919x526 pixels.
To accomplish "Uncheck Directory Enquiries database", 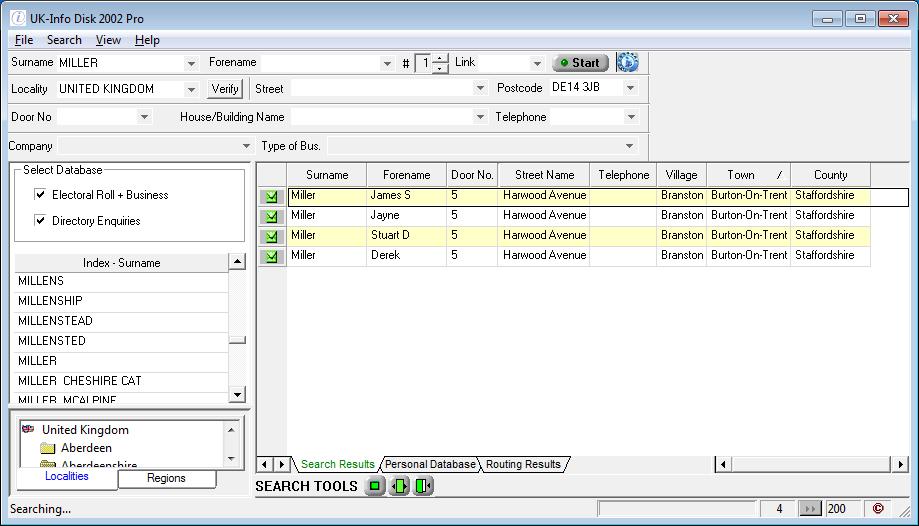I will click(41, 221).
